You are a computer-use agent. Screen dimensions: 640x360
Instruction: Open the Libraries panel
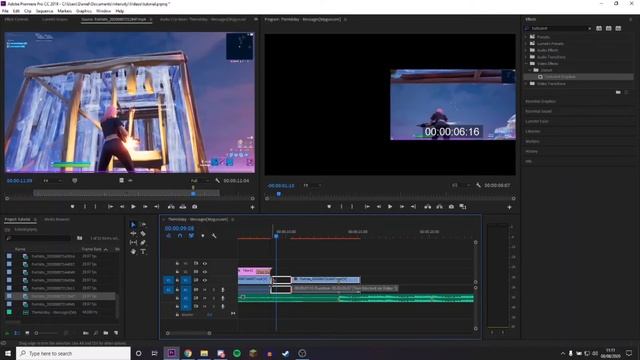tap(533, 131)
